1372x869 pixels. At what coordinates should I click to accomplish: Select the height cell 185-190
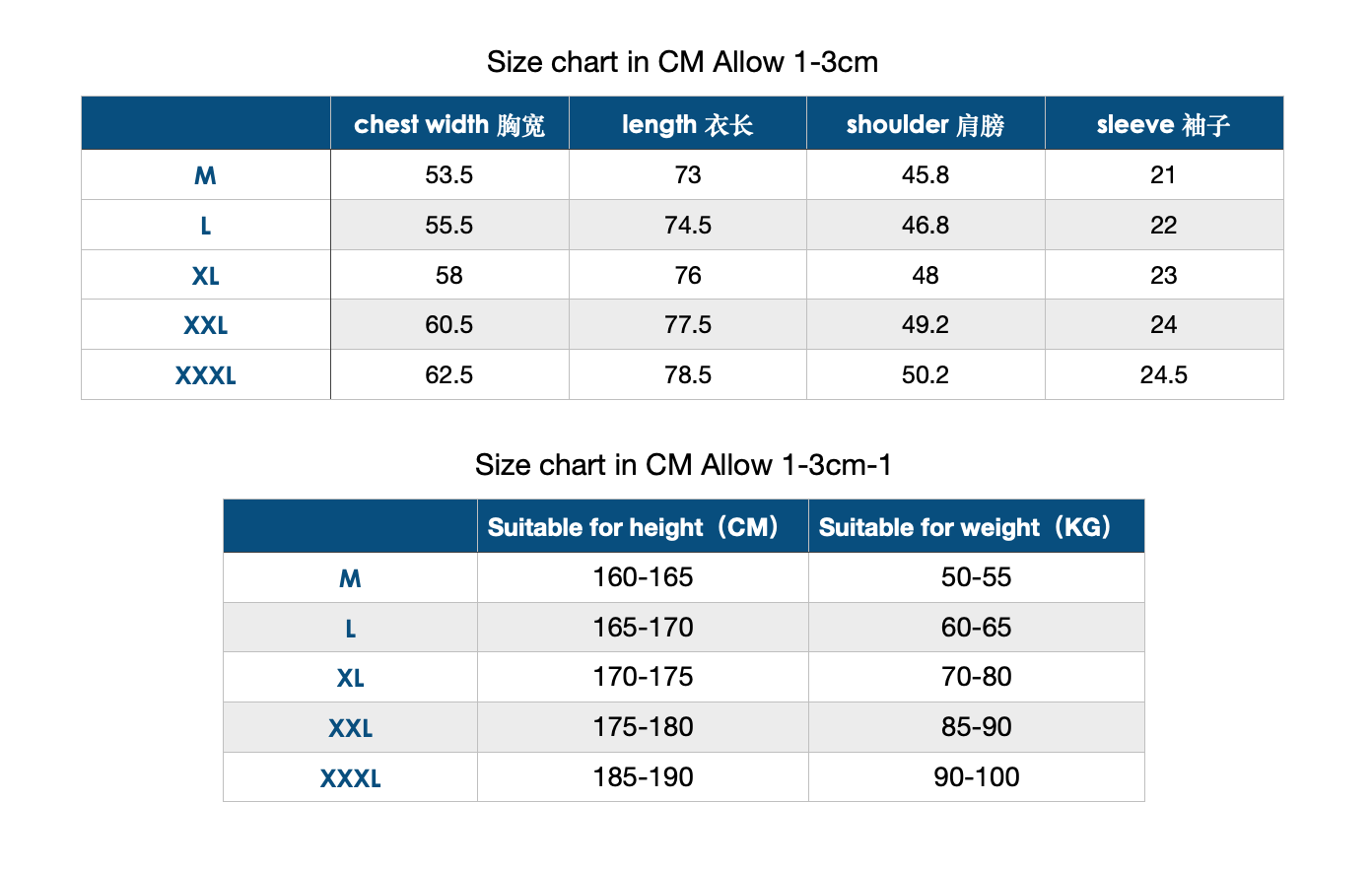643,777
